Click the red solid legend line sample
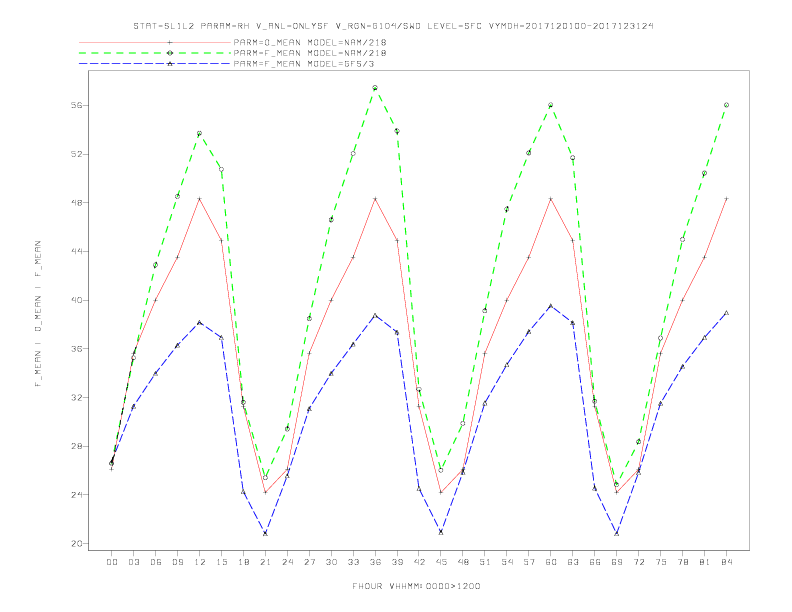The image size is (792, 612). [x=155, y=42]
